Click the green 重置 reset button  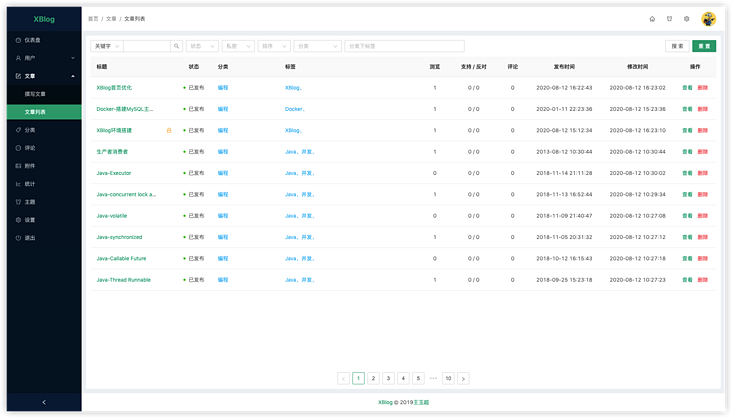704,46
